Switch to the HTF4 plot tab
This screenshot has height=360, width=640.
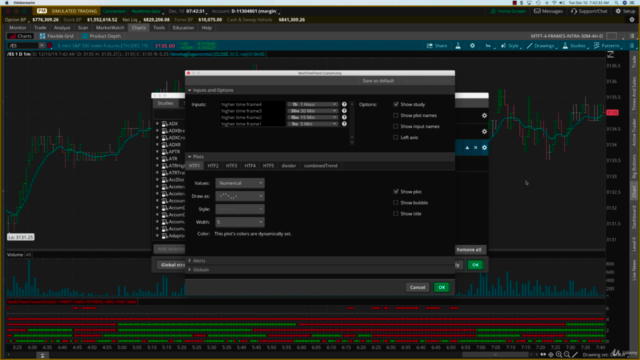click(250, 166)
